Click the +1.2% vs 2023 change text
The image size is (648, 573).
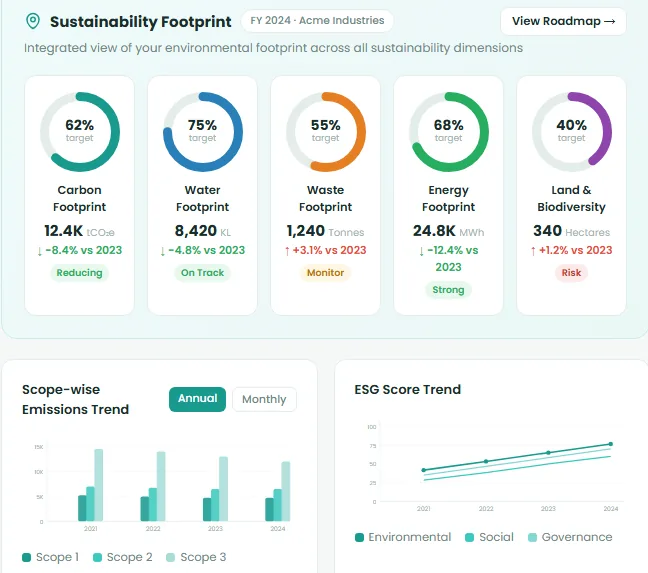pyautogui.click(x=572, y=250)
